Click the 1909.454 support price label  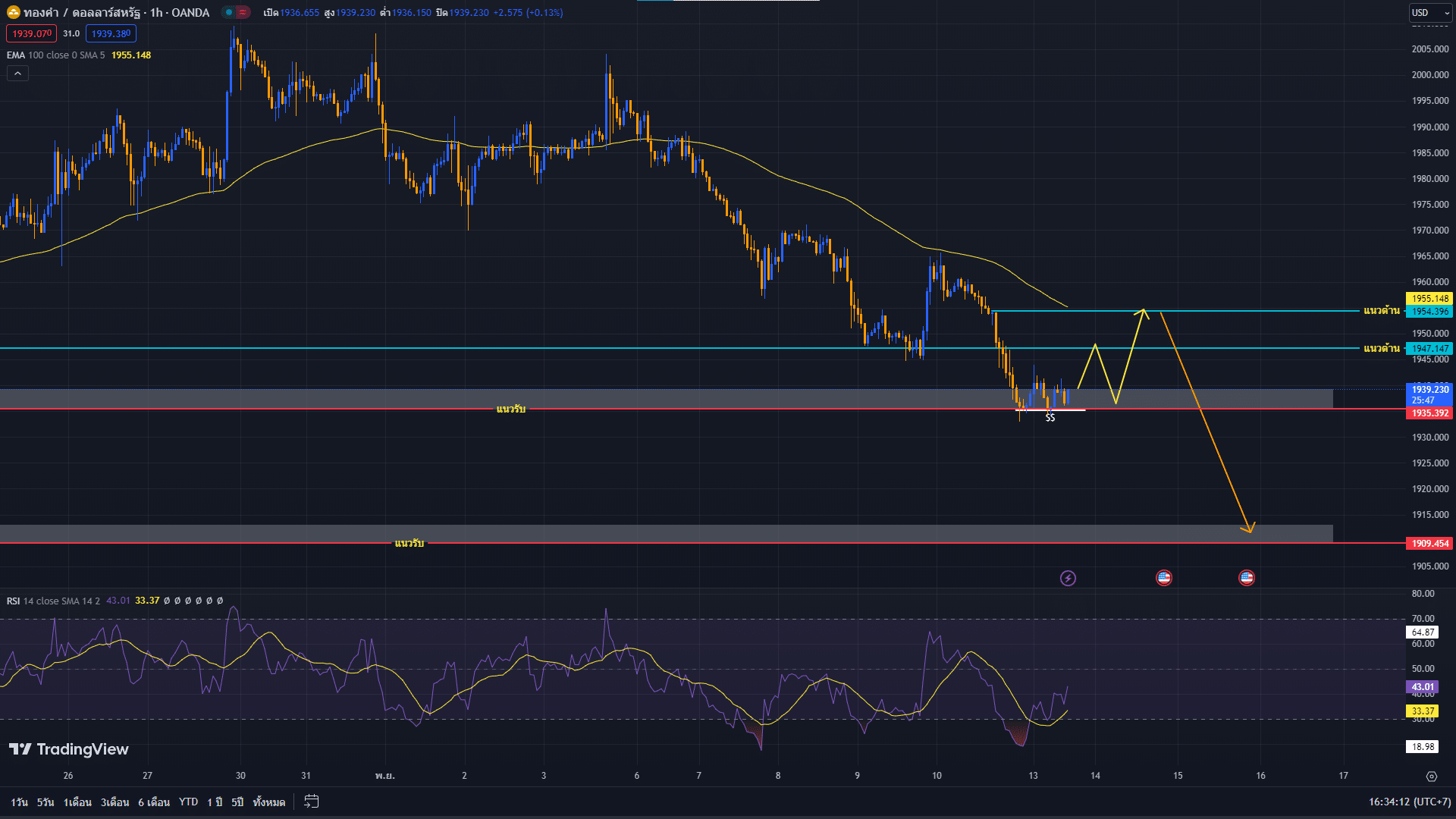point(1430,544)
